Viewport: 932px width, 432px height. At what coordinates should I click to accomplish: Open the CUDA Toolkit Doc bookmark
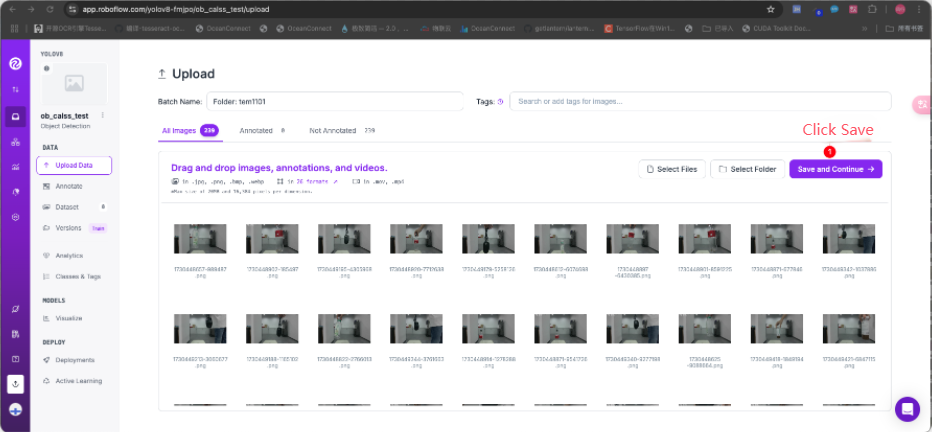coord(776,28)
